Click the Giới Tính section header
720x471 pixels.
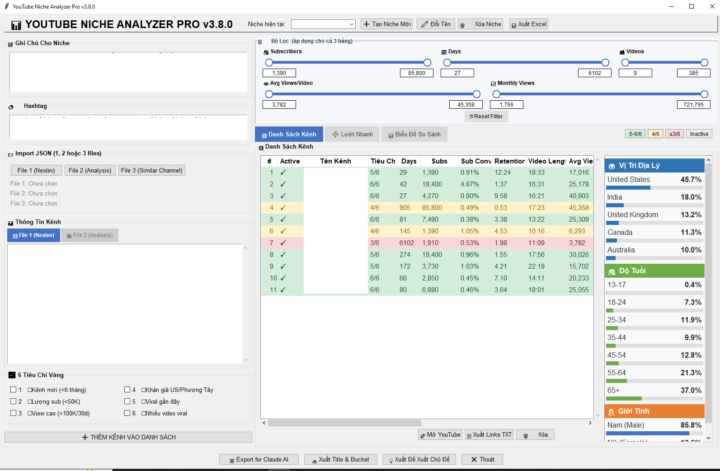click(654, 411)
